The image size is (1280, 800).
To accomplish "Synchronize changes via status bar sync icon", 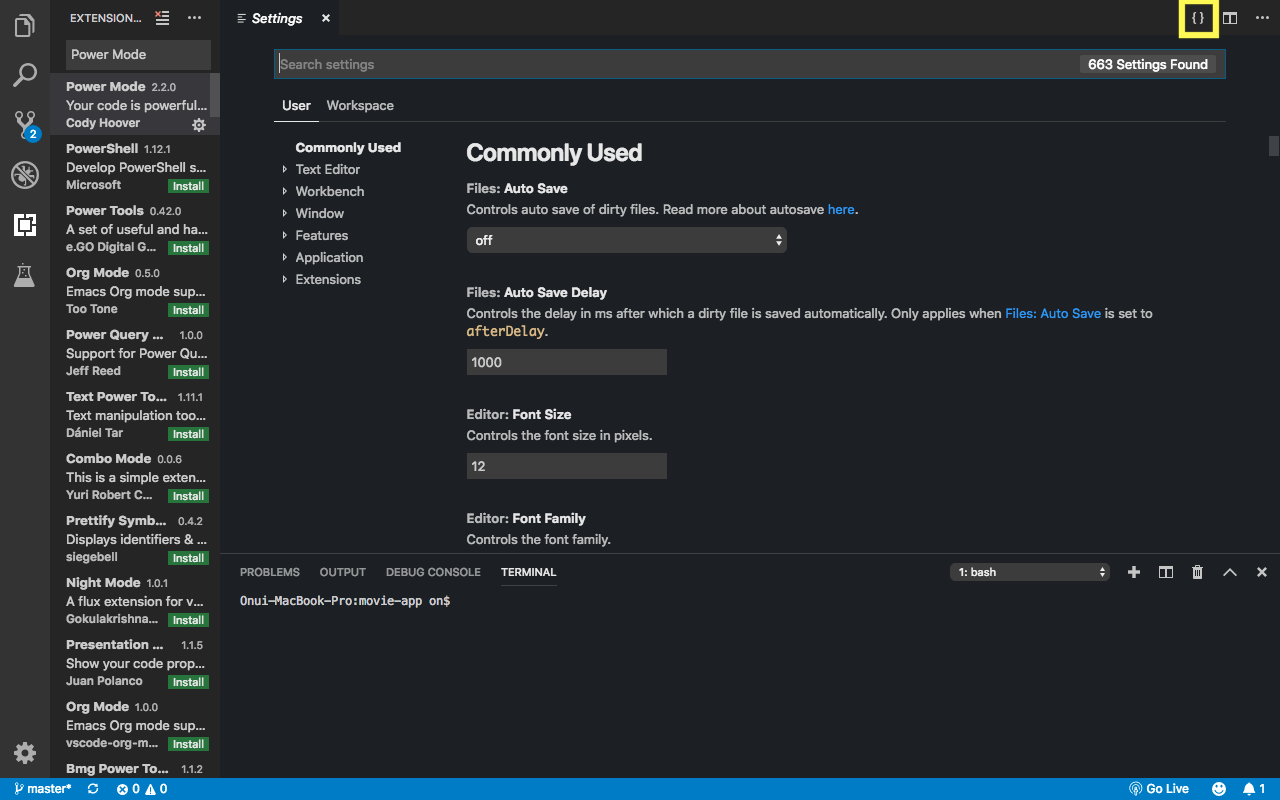I will [93, 789].
